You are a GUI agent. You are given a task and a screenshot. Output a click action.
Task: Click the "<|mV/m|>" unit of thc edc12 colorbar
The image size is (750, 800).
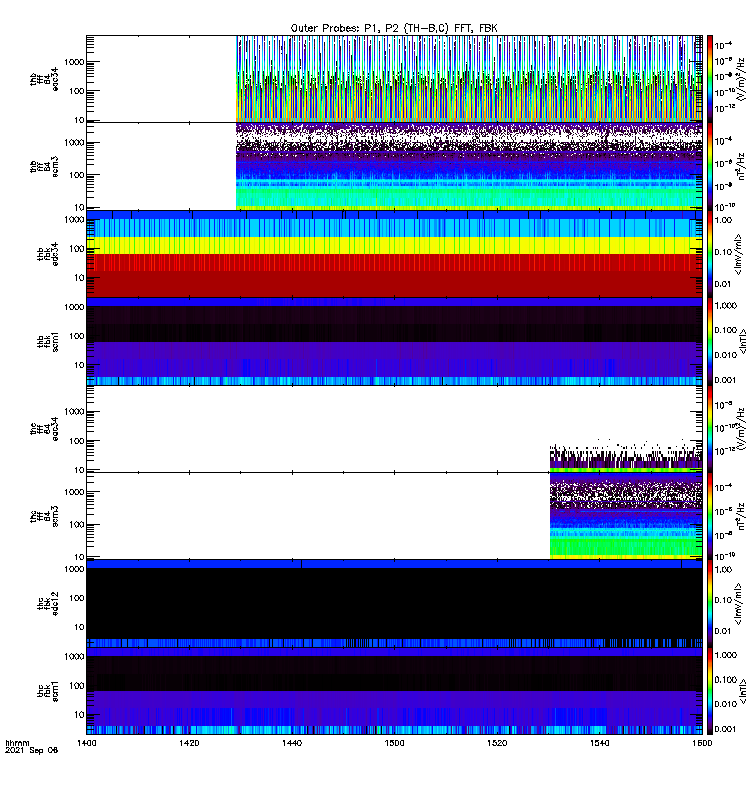[738, 604]
